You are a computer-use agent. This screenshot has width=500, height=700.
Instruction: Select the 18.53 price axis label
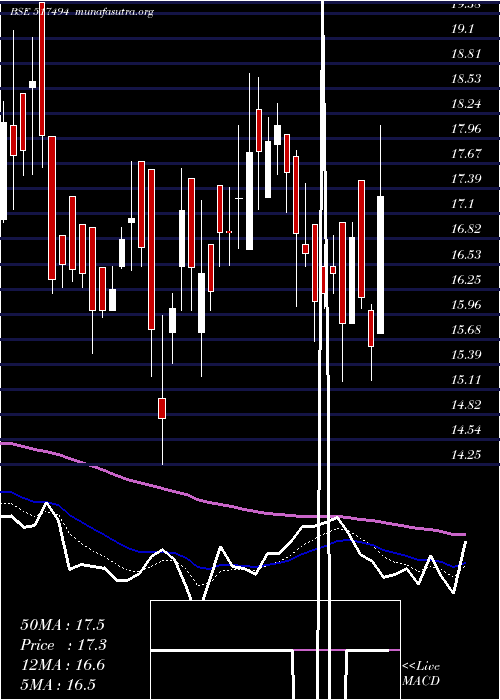(x=466, y=79)
